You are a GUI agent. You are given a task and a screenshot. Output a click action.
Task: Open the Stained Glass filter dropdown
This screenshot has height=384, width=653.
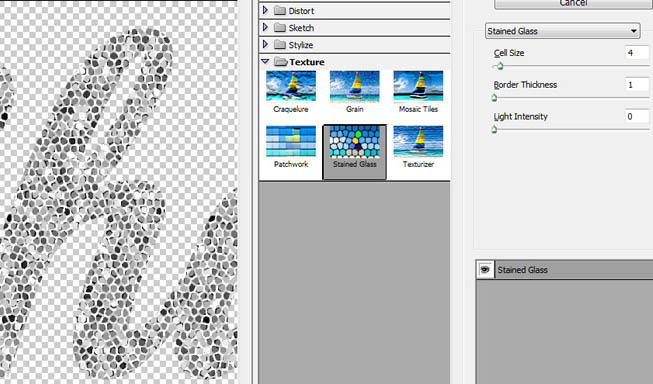(563, 31)
